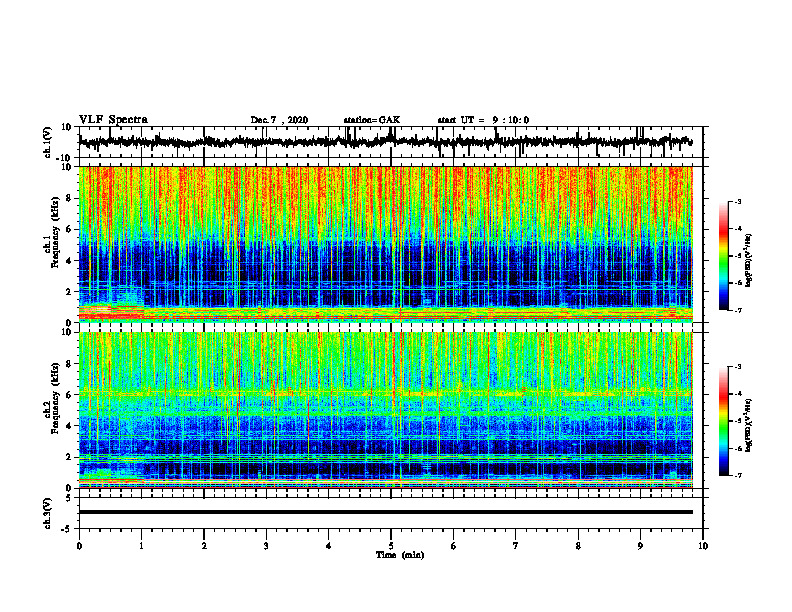
Task: Click the "station=GAK" label
Action: (x=372, y=120)
